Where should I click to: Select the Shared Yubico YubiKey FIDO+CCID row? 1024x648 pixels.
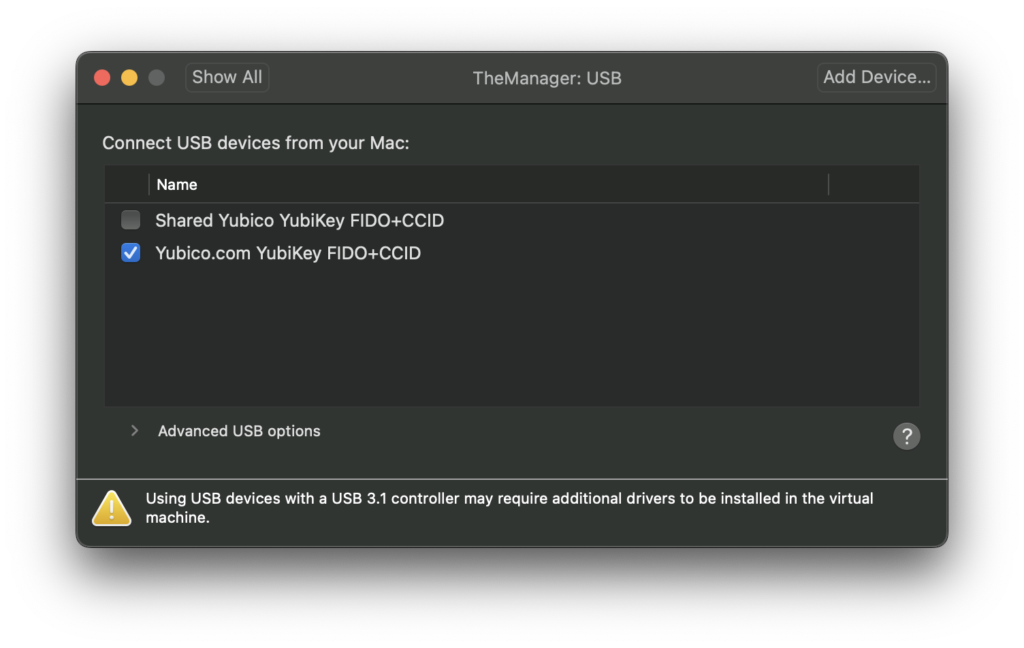point(299,220)
